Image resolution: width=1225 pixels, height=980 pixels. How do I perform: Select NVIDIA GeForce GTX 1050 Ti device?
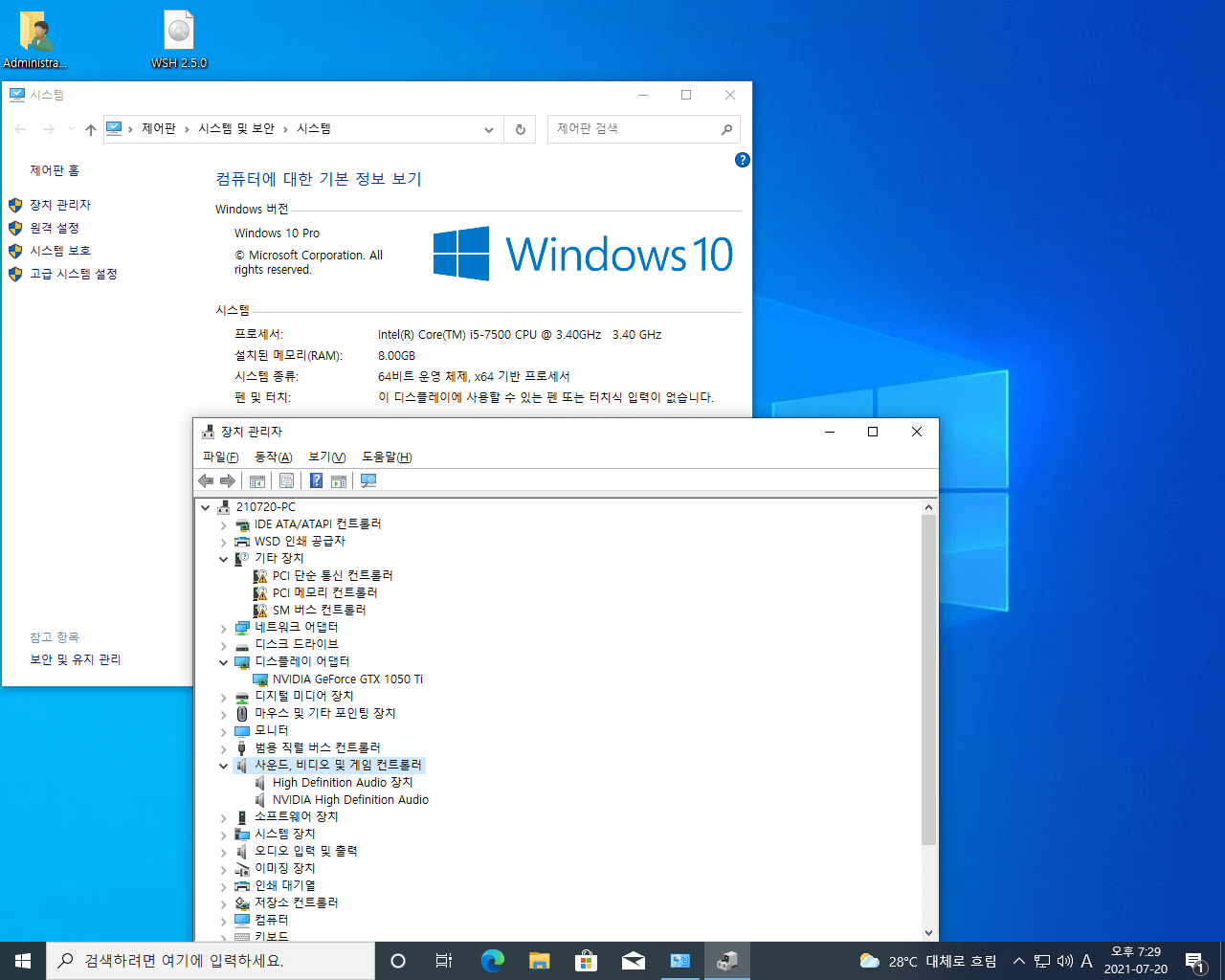click(x=338, y=679)
